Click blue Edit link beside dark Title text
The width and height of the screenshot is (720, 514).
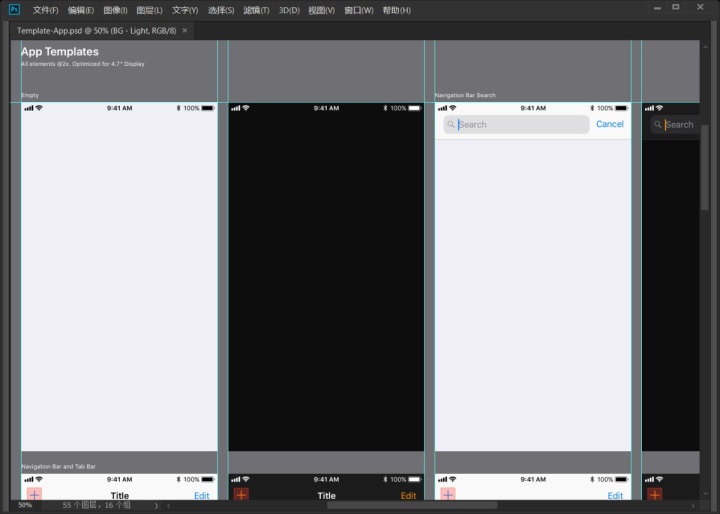[x=202, y=496]
